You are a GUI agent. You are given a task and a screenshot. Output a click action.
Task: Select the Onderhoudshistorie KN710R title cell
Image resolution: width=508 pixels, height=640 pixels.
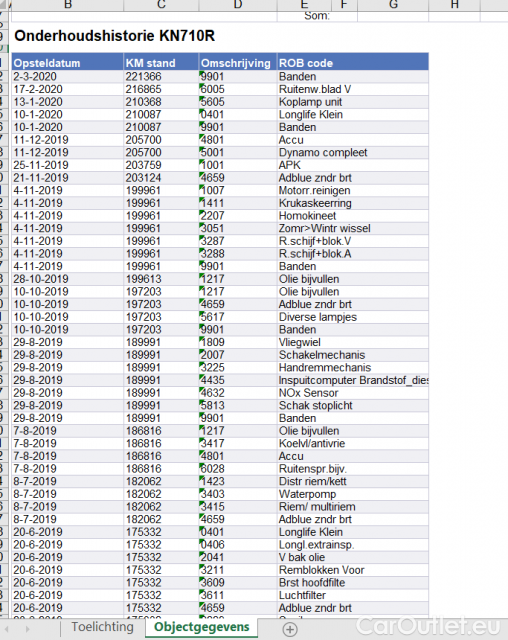[115, 36]
